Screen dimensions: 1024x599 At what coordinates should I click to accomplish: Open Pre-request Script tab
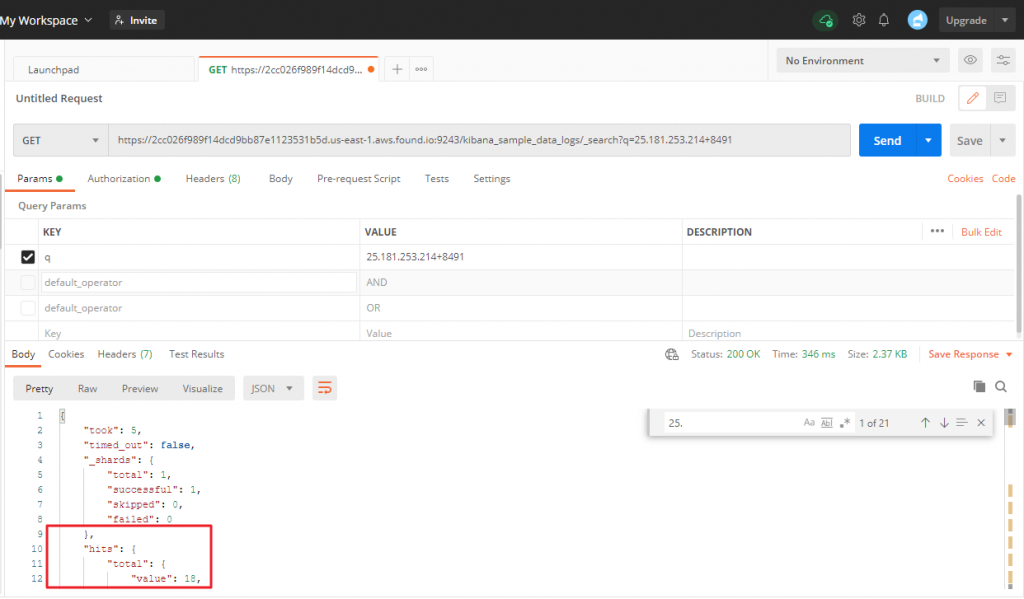(359, 178)
